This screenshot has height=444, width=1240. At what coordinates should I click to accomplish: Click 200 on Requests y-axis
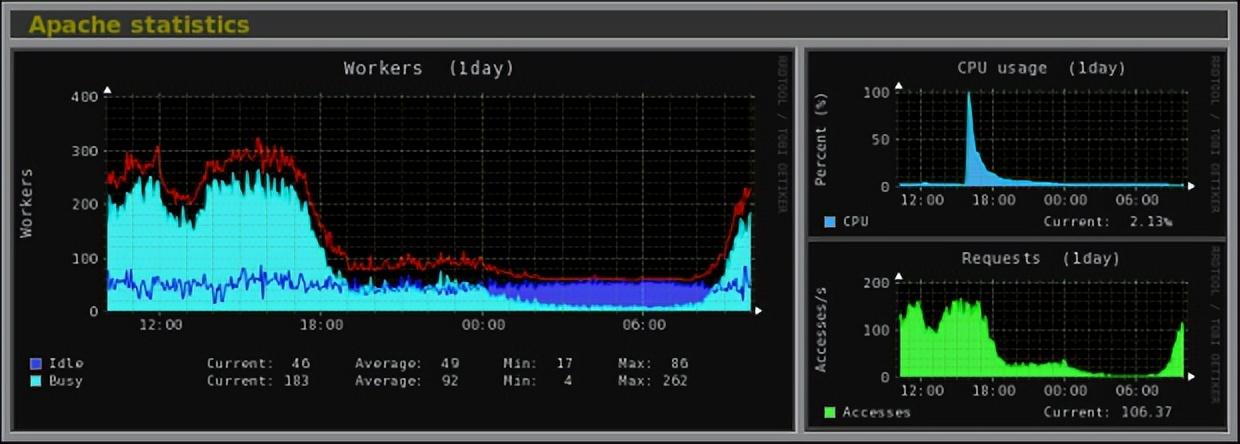coord(877,283)
